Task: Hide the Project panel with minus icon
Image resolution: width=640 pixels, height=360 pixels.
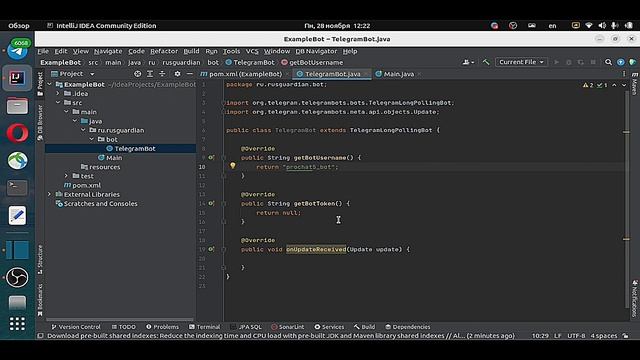Action: point(189,74)
